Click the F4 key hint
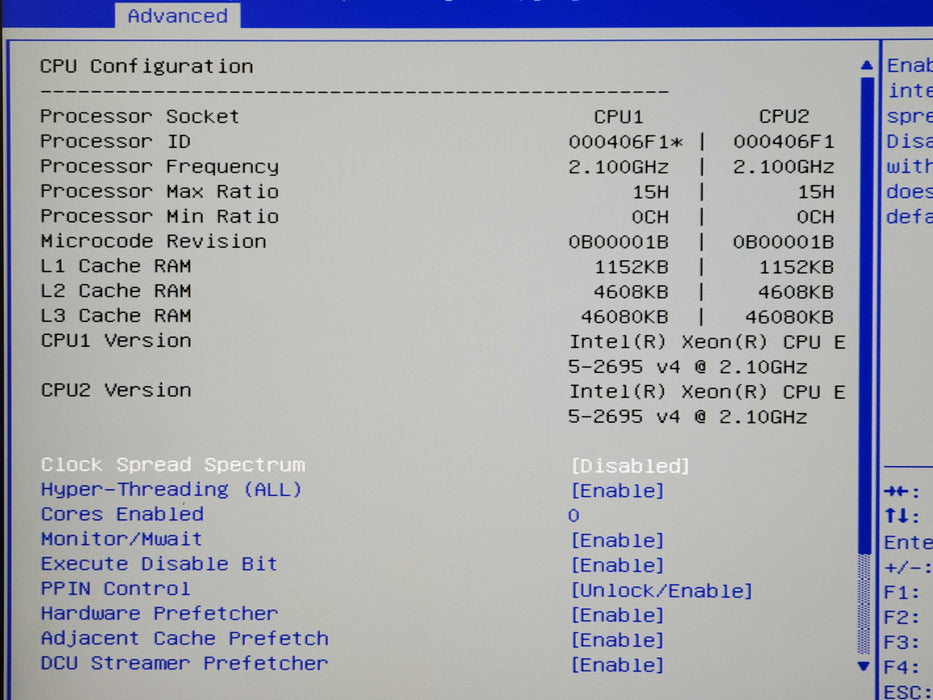933x700 pixels. [x=902, y=668]
